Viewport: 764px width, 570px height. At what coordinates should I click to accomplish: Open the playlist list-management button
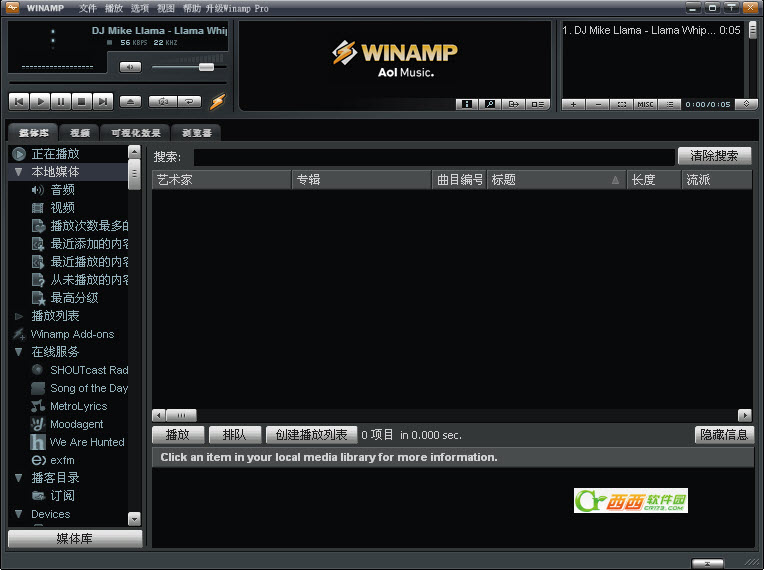(669, 104)
